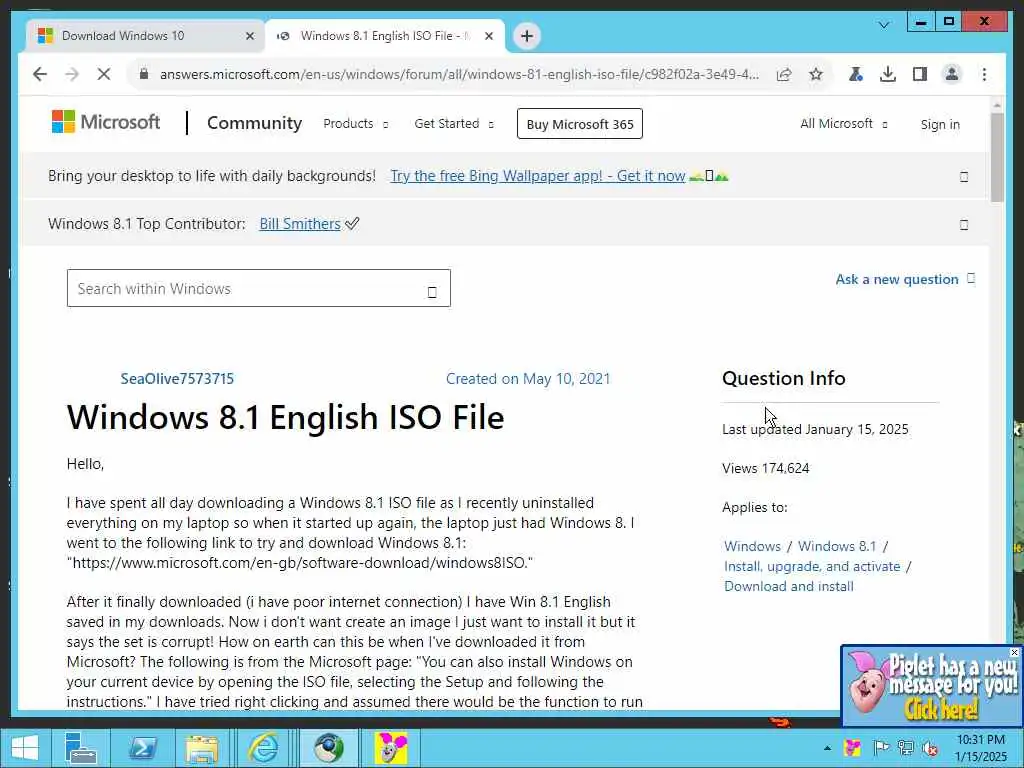Click the address bar URL
The width and height of the screenshot is (1024, 768).
(x=459, y=74)
